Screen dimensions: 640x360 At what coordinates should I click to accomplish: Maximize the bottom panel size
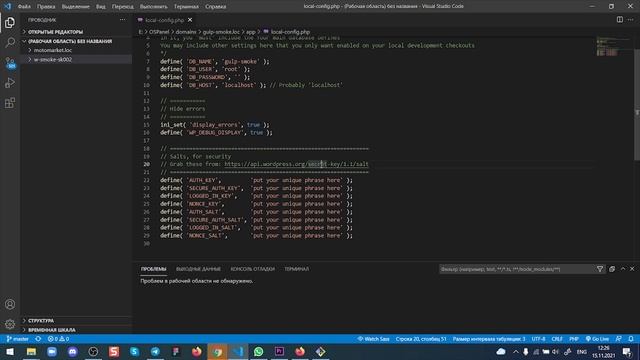click(623, 269)
